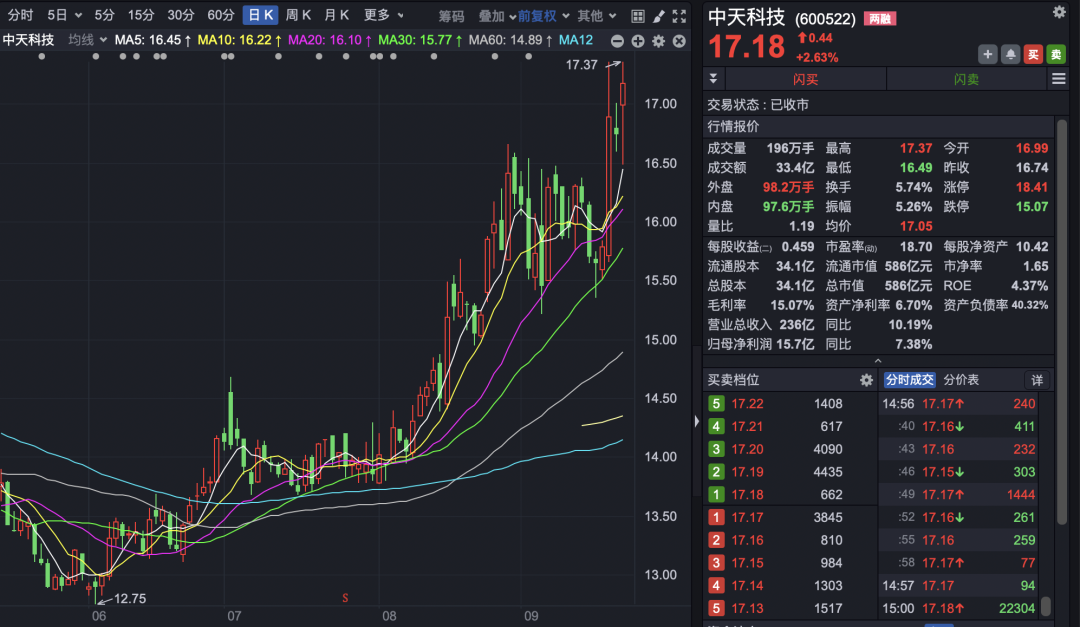
Task: Click the 跌停 15.07 limit-down value
Action: tap(1031, 207)
